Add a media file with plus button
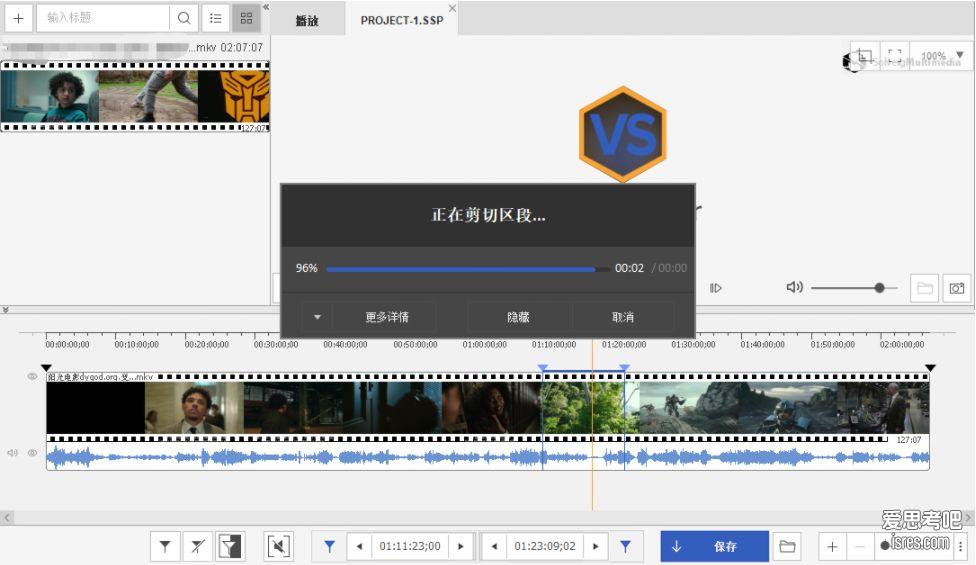The width and height of the screenshot is (976, 565). (x=19, y=18)
